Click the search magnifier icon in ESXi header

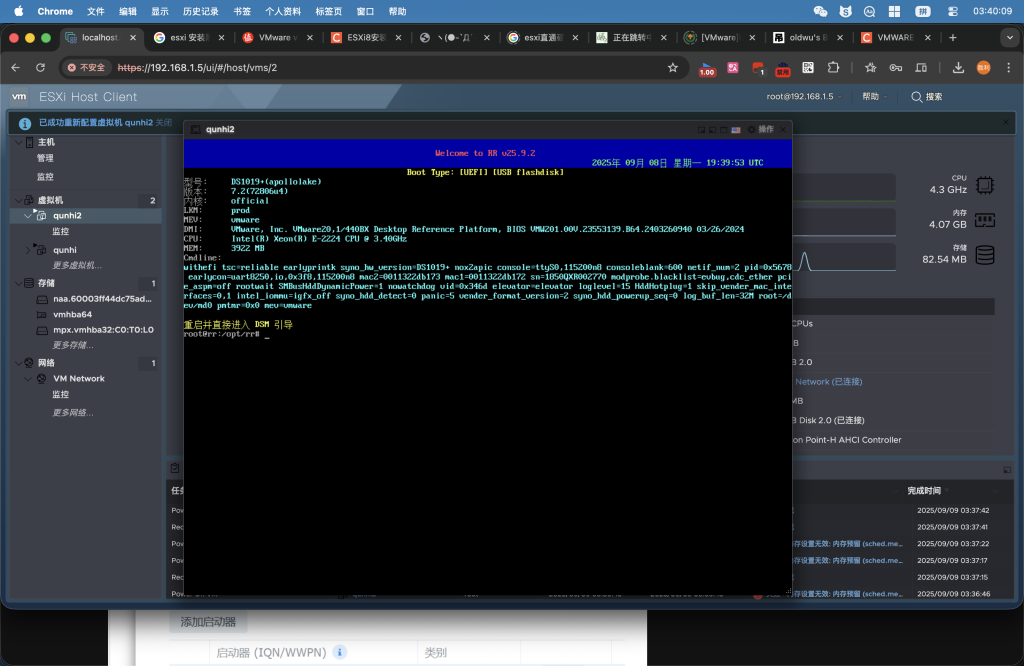[916, 97]
